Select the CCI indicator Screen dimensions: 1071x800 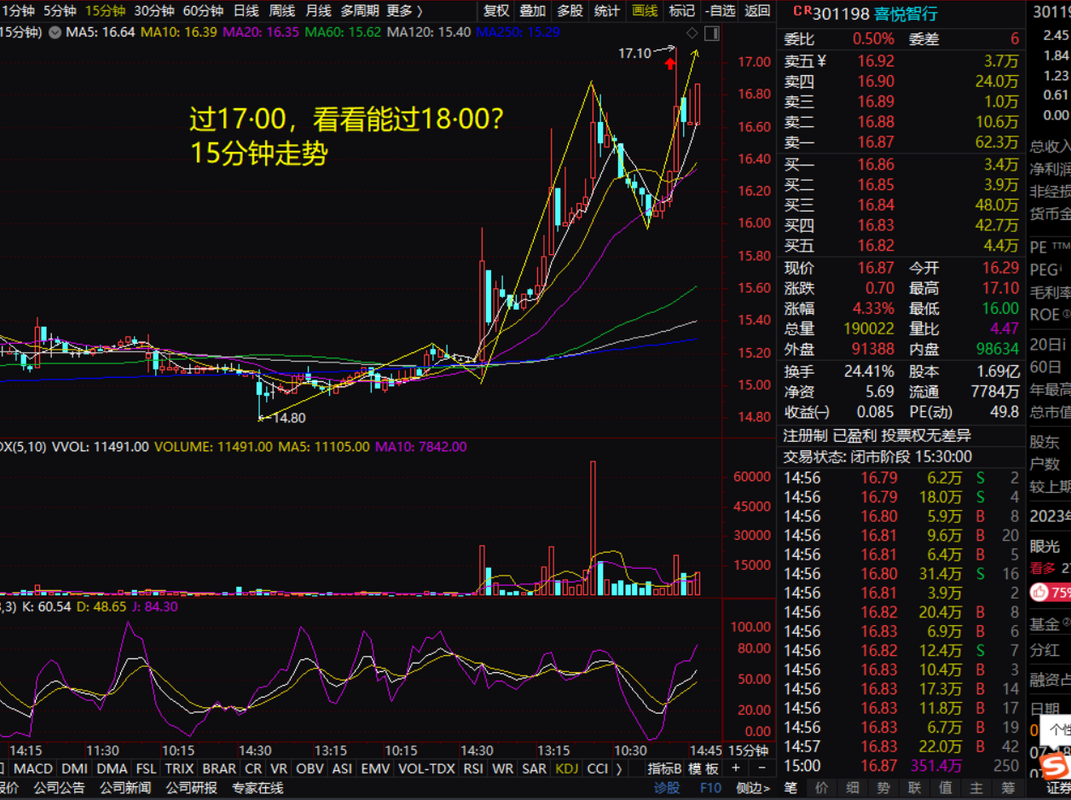coord(598,769)
